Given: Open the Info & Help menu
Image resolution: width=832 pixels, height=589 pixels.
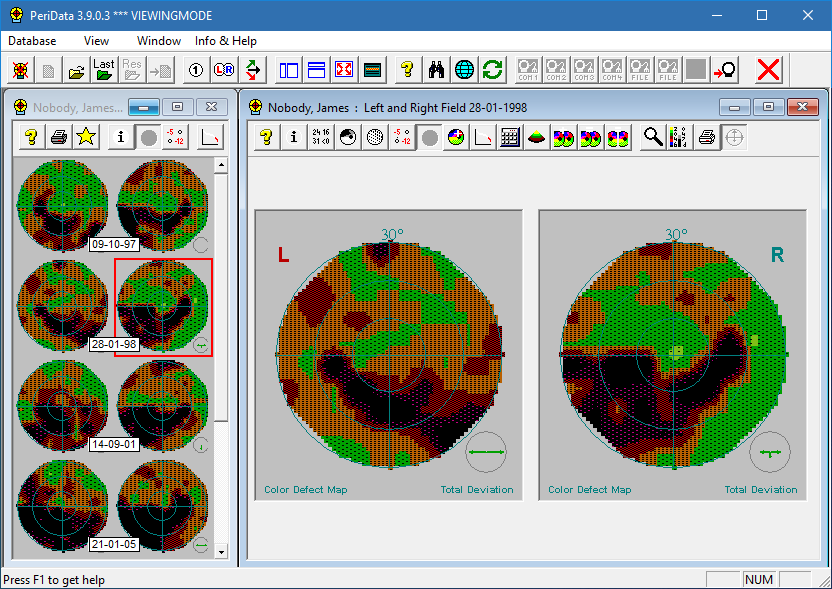Looking at the screenshot, I should (226, 41).
